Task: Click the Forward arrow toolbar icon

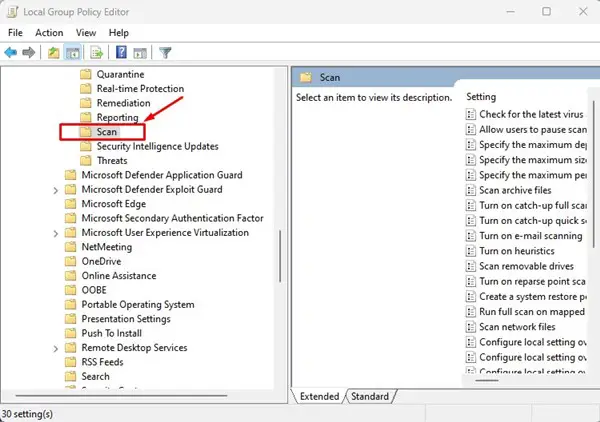Action: [29, 52]
